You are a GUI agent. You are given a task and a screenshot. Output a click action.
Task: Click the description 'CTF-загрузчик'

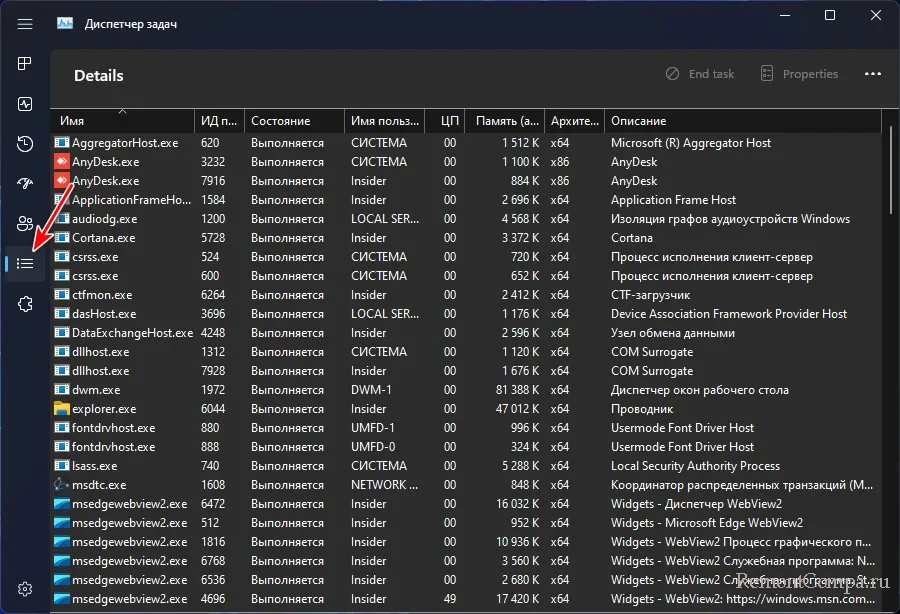tap(650, 295)
